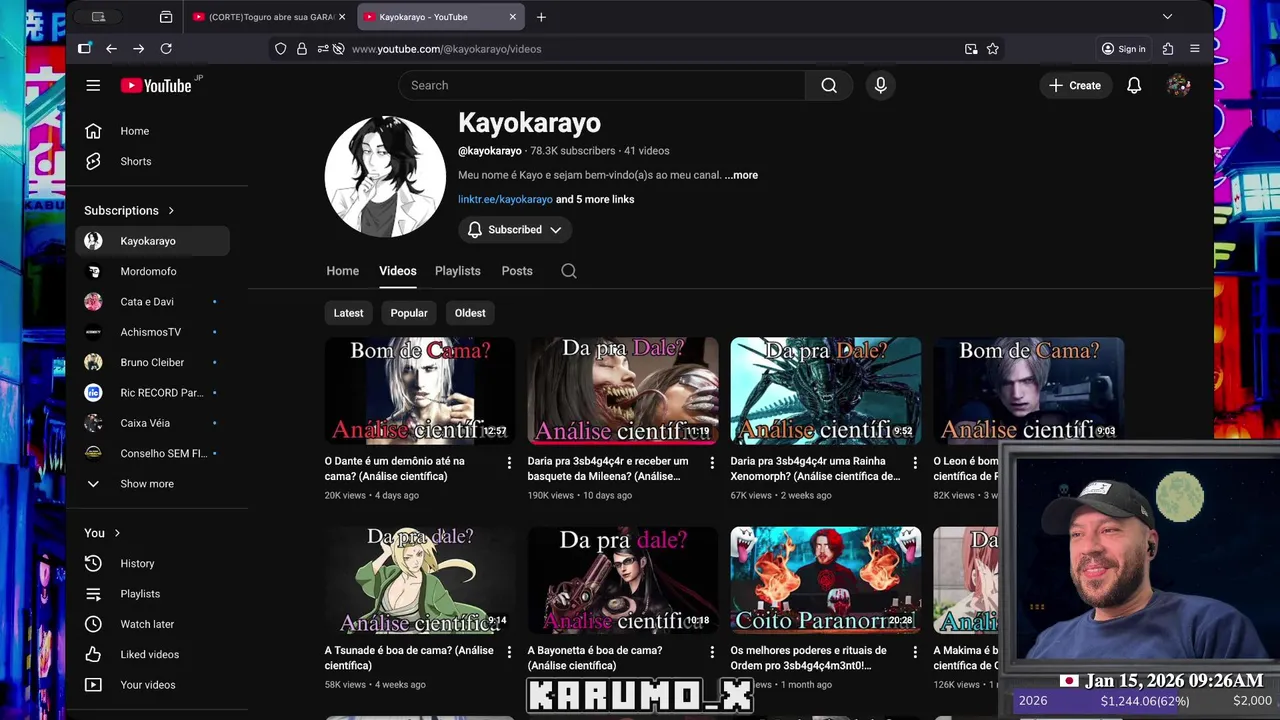1280x720 pixels.
Task: Go to the YouTube logo home link
Action: coord(156,86)
